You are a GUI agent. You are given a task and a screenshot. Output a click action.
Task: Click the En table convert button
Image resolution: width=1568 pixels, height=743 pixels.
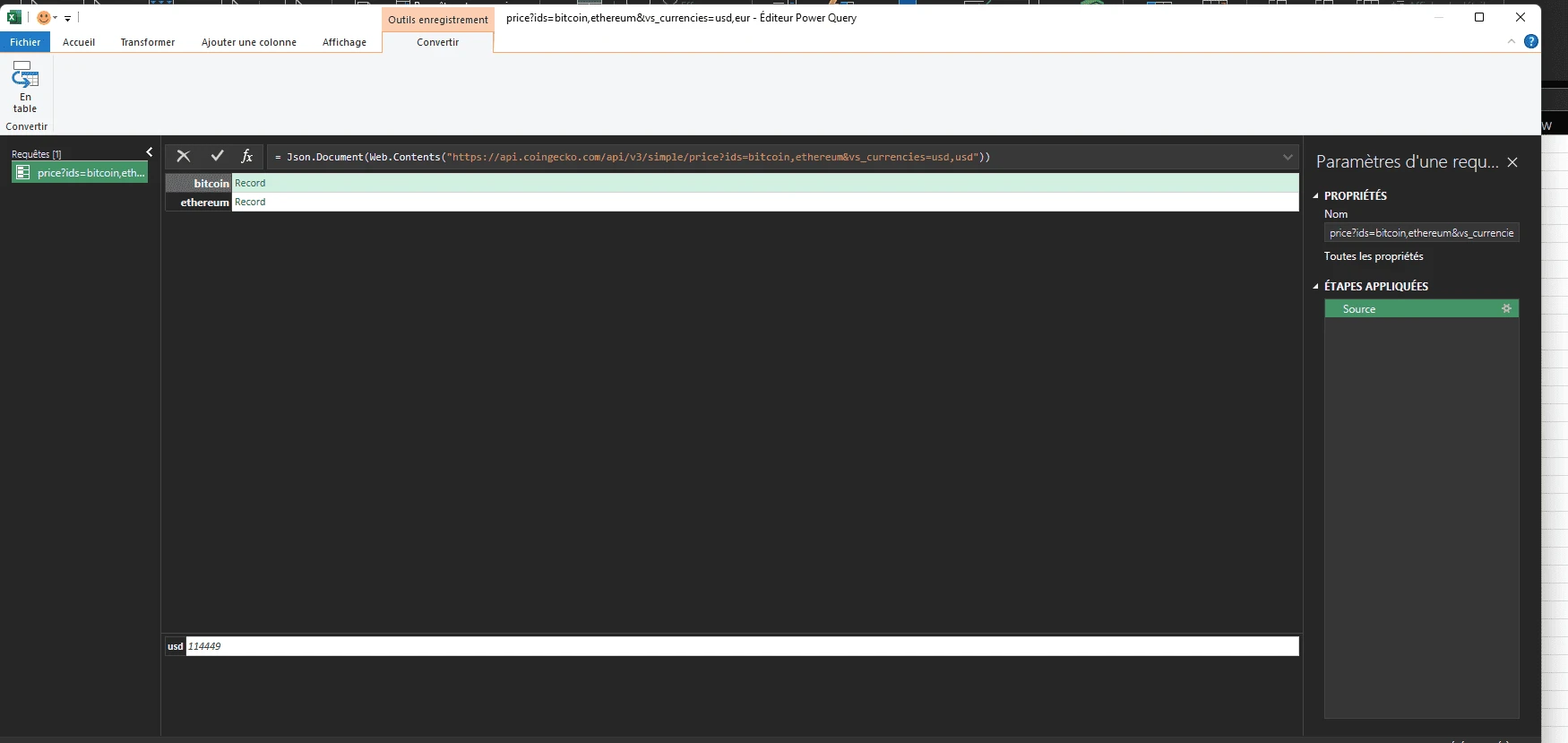coord(25,87)
